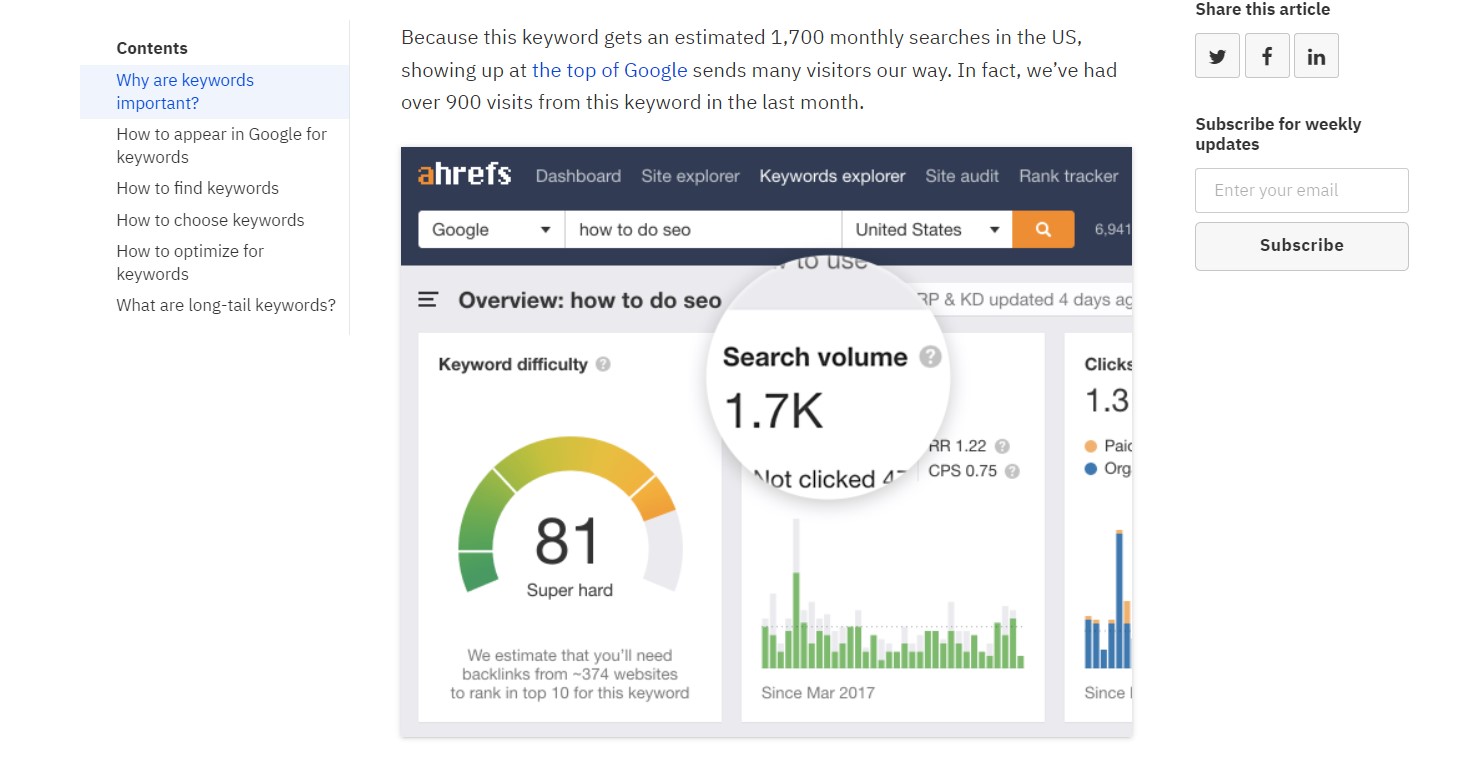Click the Subscribe button
Screen dimensions: 1471x763
1301,245
